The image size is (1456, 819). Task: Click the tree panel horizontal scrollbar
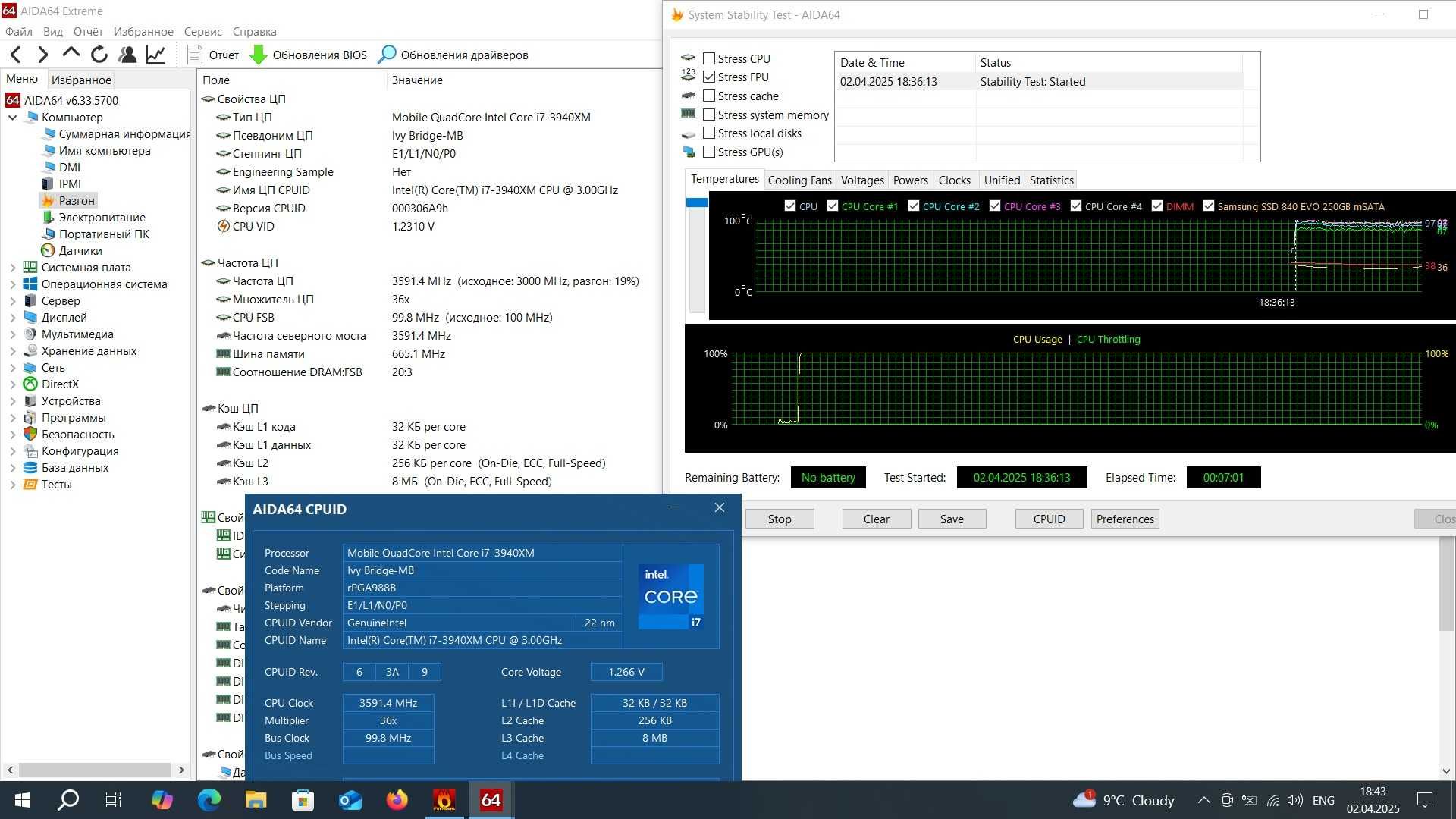coord(95,770)
